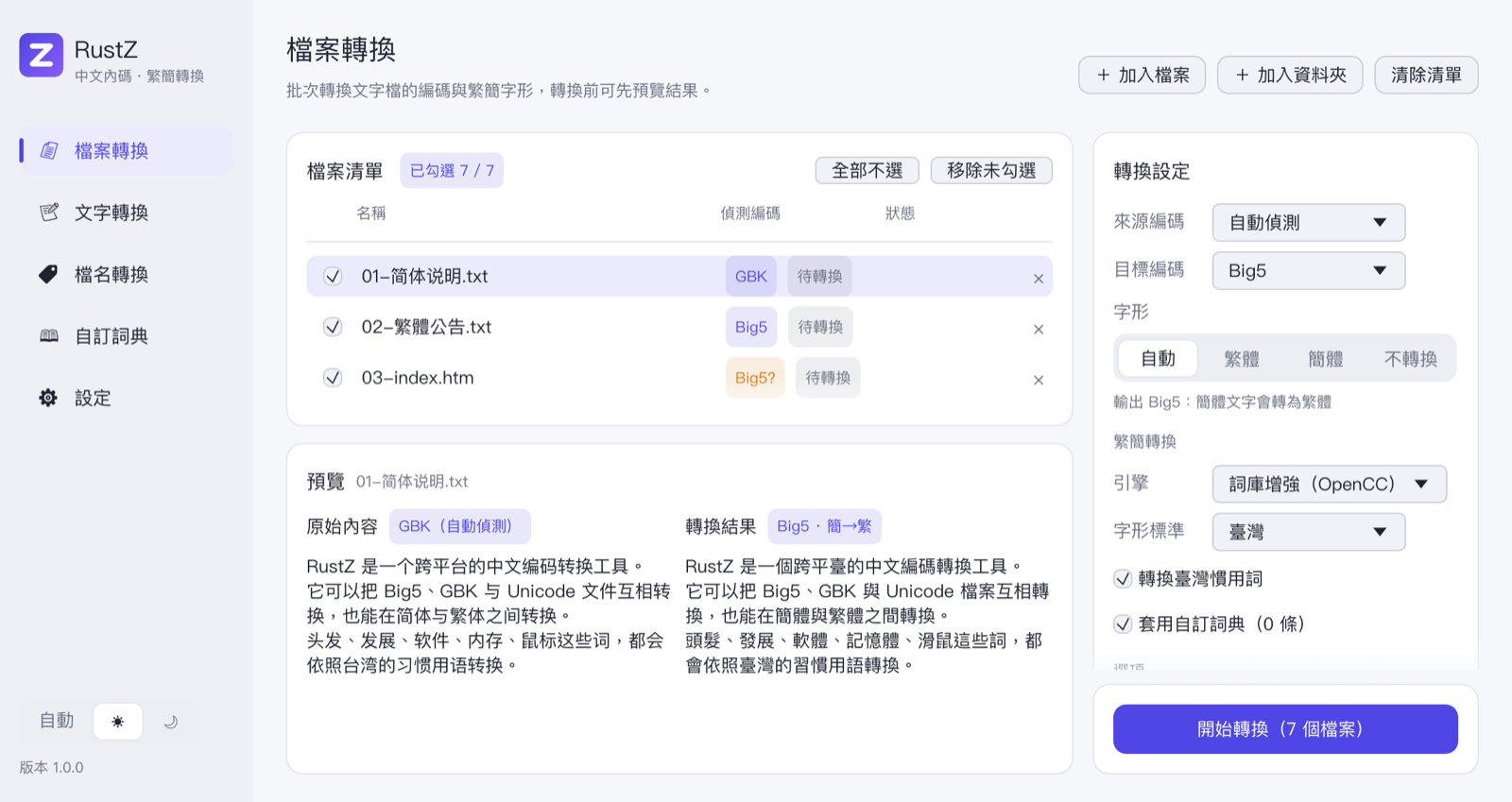Click the GBK (自動偵測) source badge
The image size is (1512, 802).
pyautogui.click(x=459, y=526)
